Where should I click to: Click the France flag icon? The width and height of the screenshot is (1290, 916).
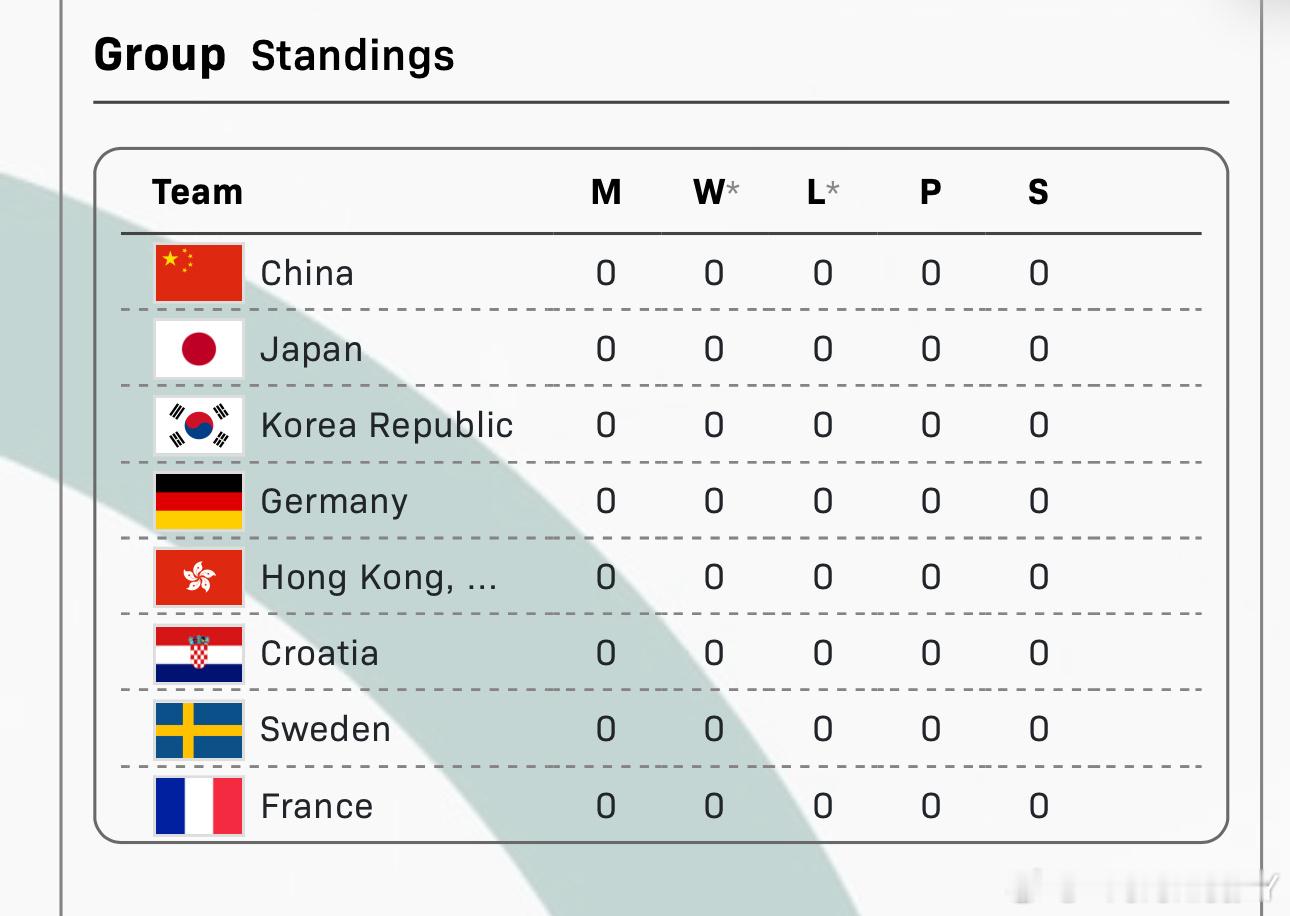pyautogui.click(x=199, y=806)
